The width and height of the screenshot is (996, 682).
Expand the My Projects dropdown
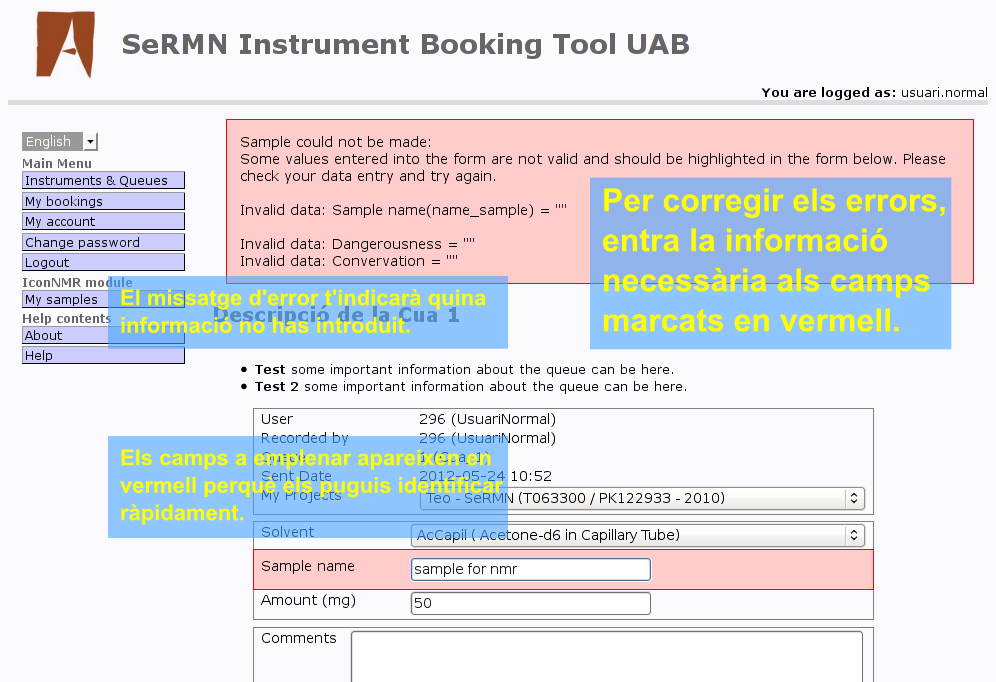642,498
